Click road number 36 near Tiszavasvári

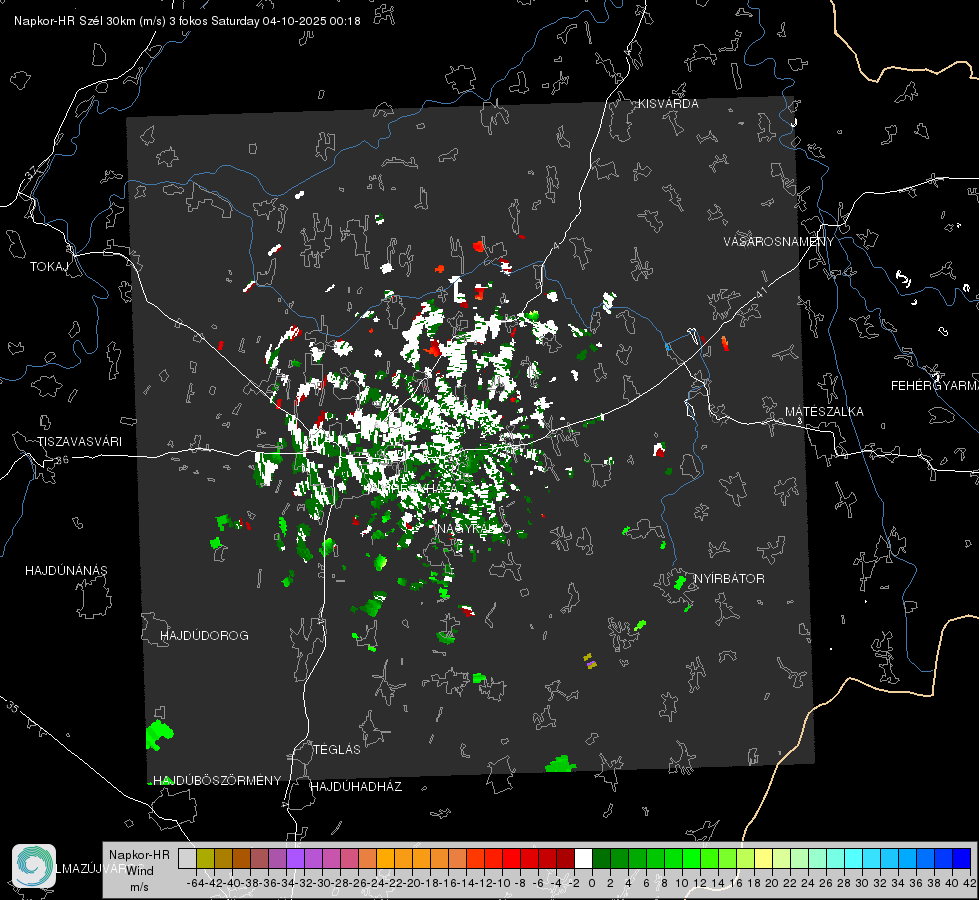coord(62,460)
